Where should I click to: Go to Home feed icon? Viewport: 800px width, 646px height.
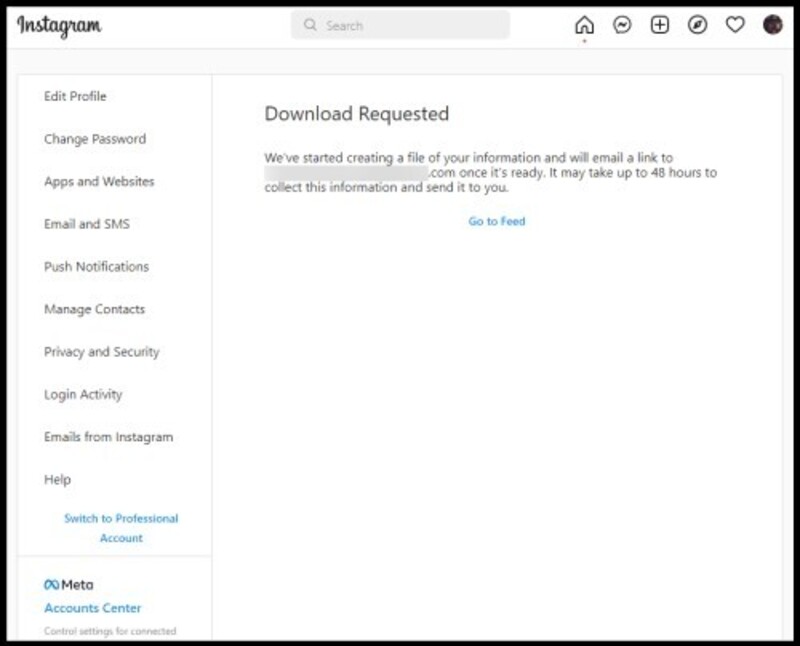(x=584, y=26)
